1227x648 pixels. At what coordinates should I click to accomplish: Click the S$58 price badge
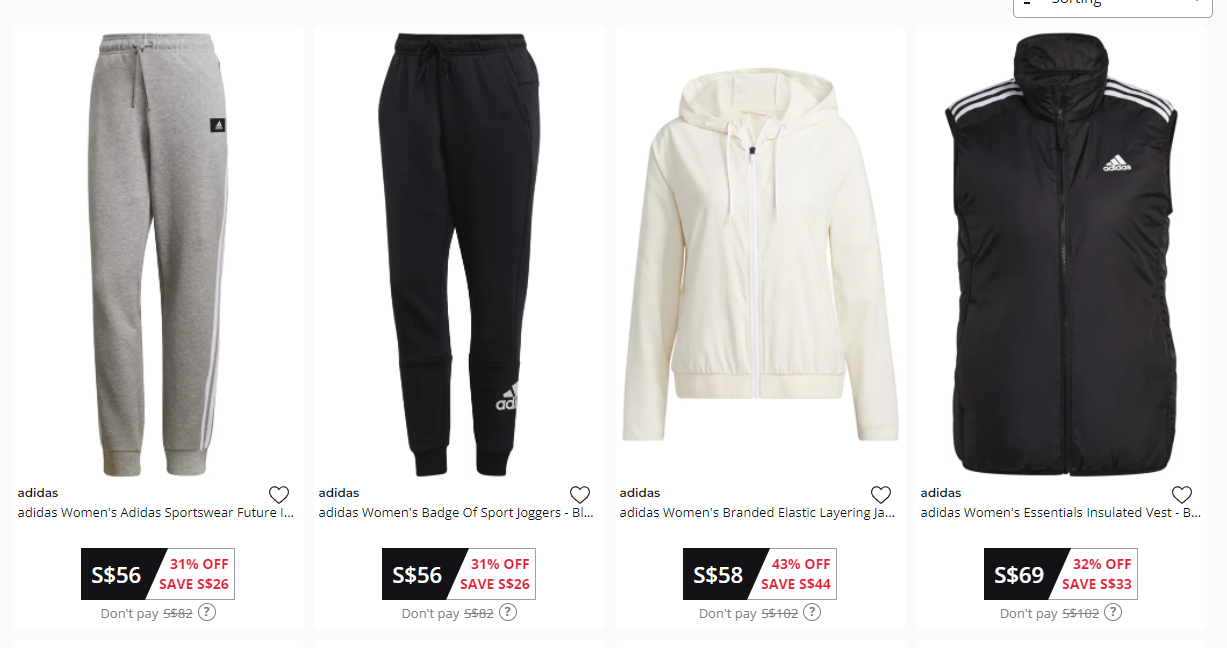coord(759,574)
